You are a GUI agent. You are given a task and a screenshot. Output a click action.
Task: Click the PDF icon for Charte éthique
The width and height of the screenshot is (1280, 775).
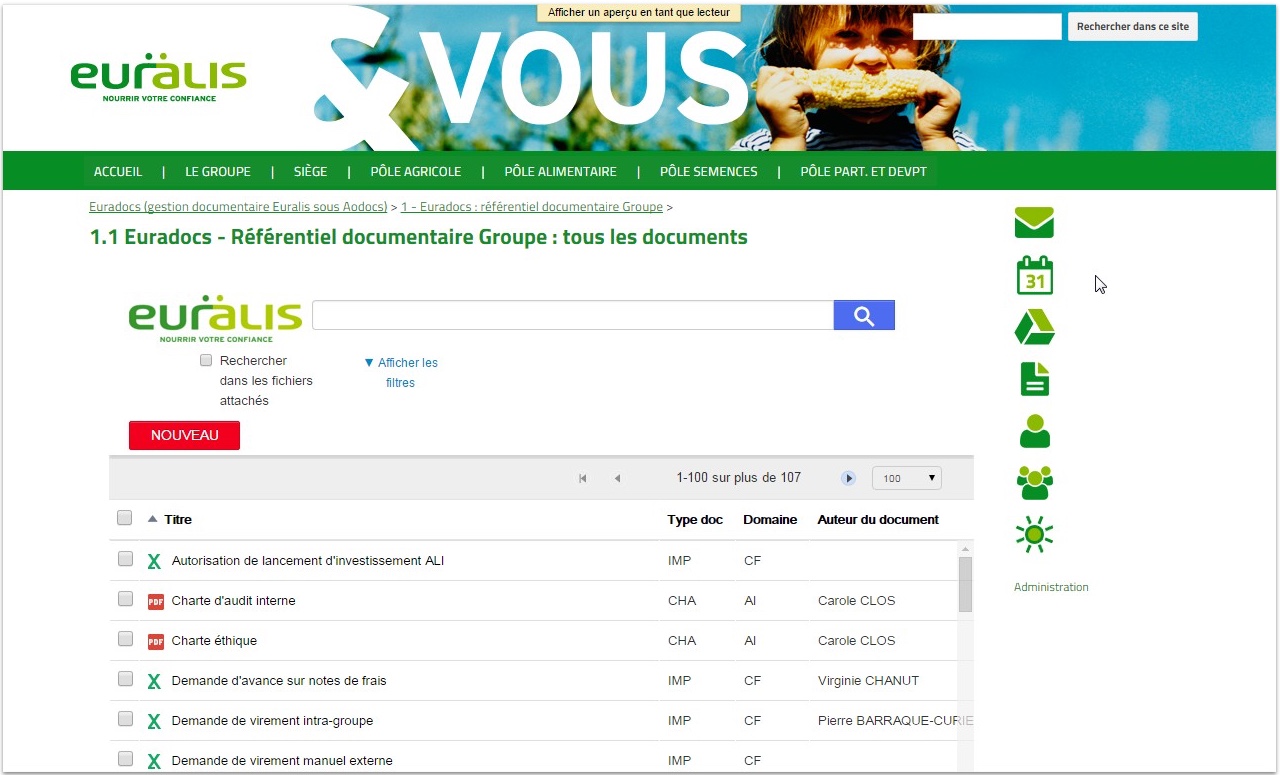pyautogui.click(x=155, y=641)
